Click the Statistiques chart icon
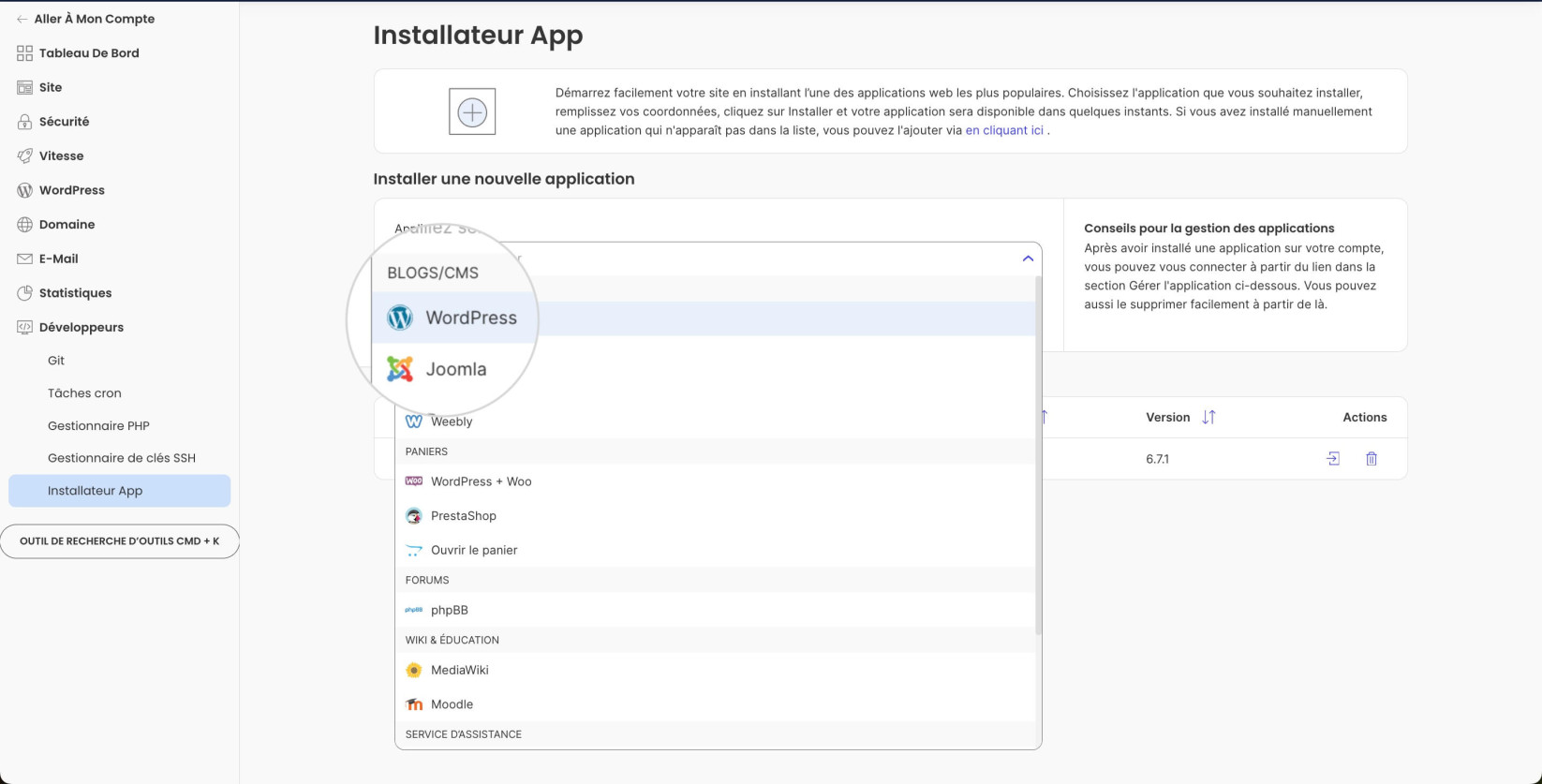 point(24,293)
